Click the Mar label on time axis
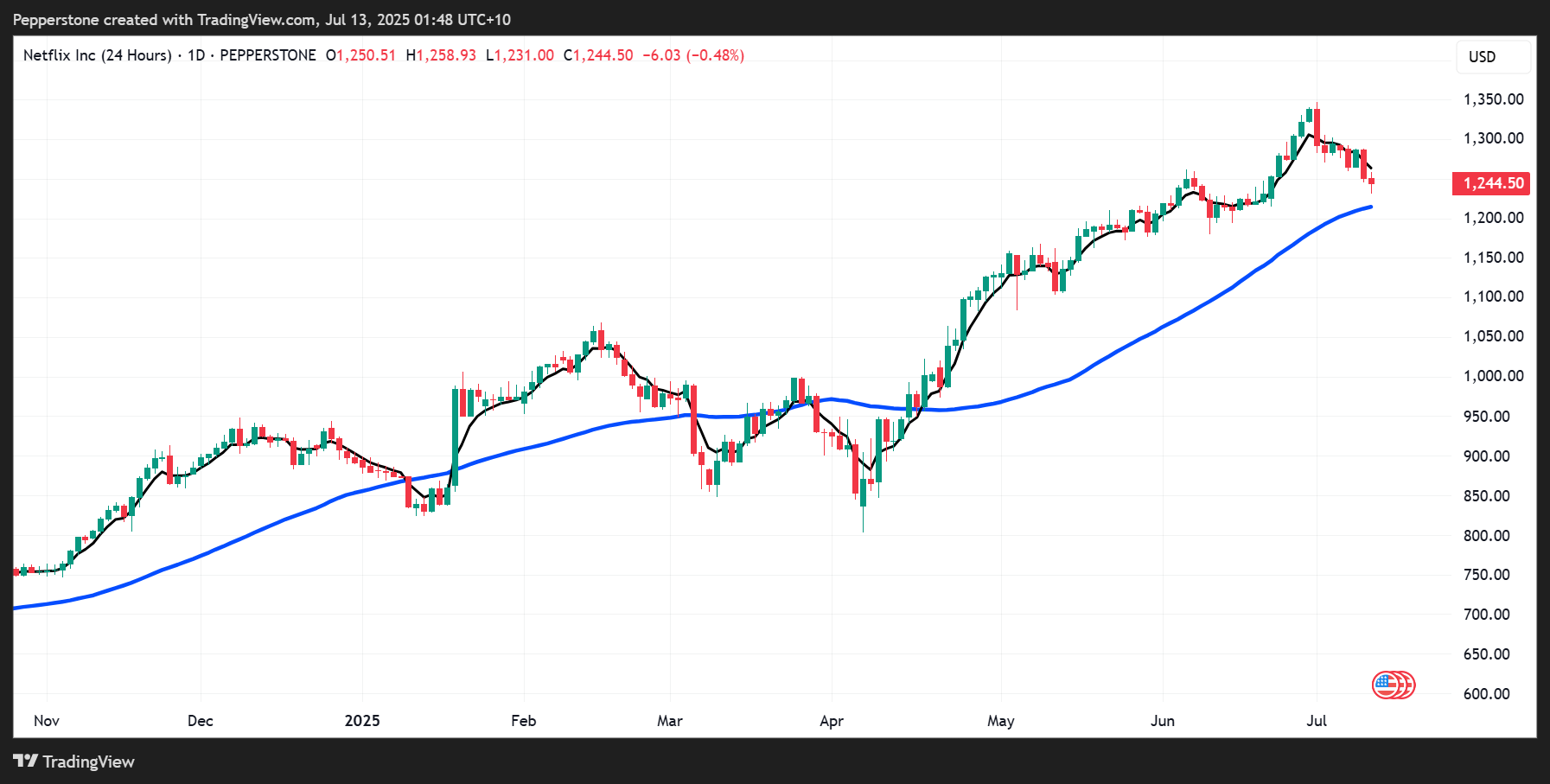 (x=670, y=721)
